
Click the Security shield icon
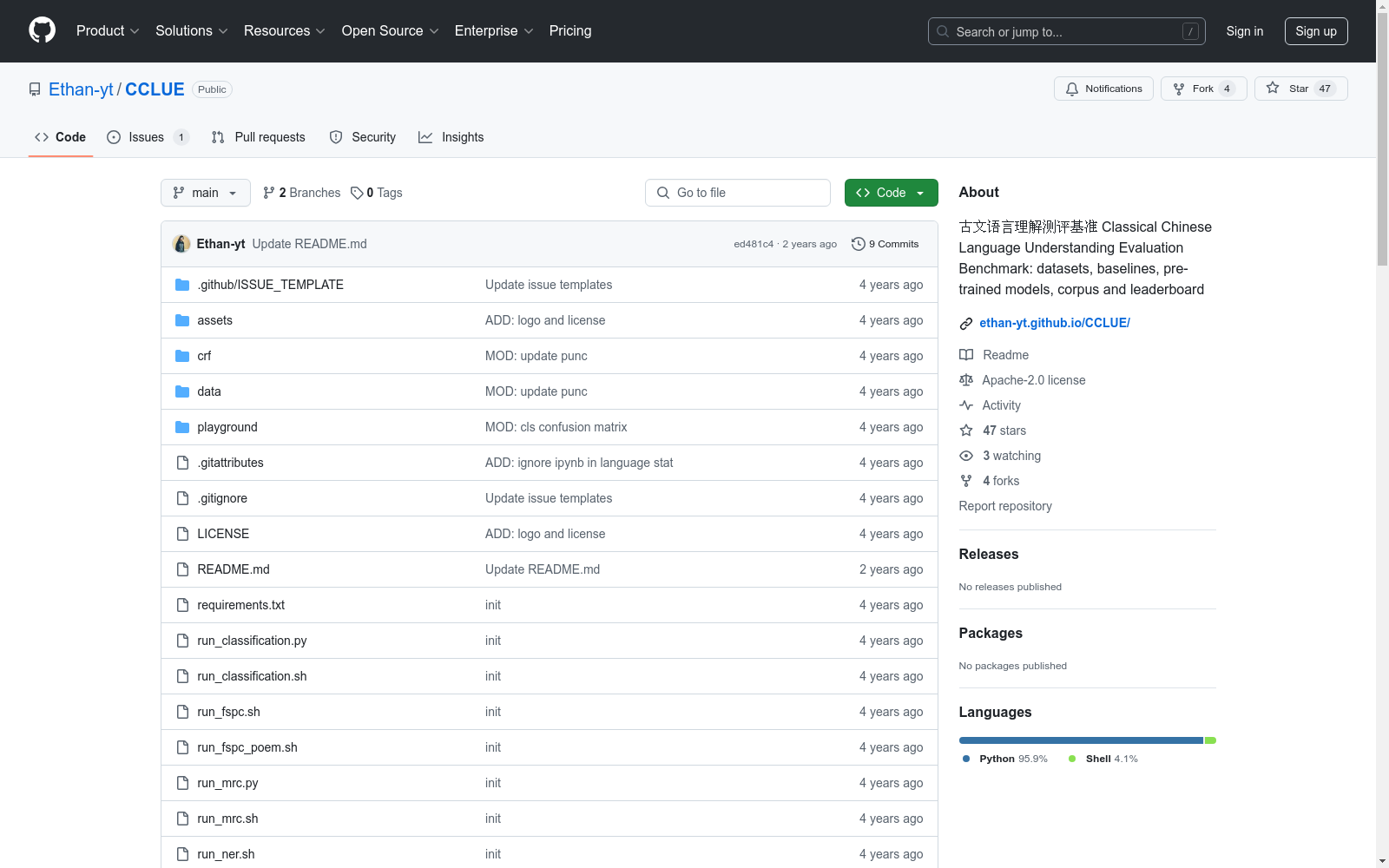[336, 137]
